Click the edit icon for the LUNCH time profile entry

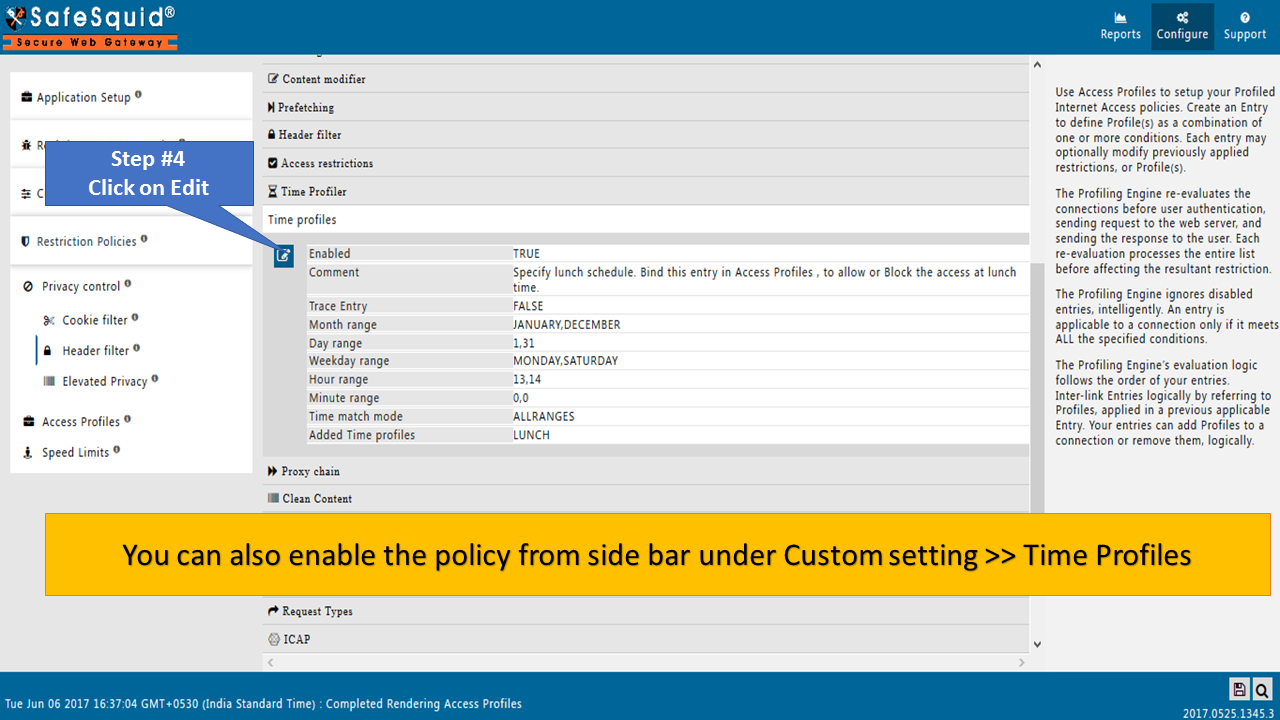(284, 256)
